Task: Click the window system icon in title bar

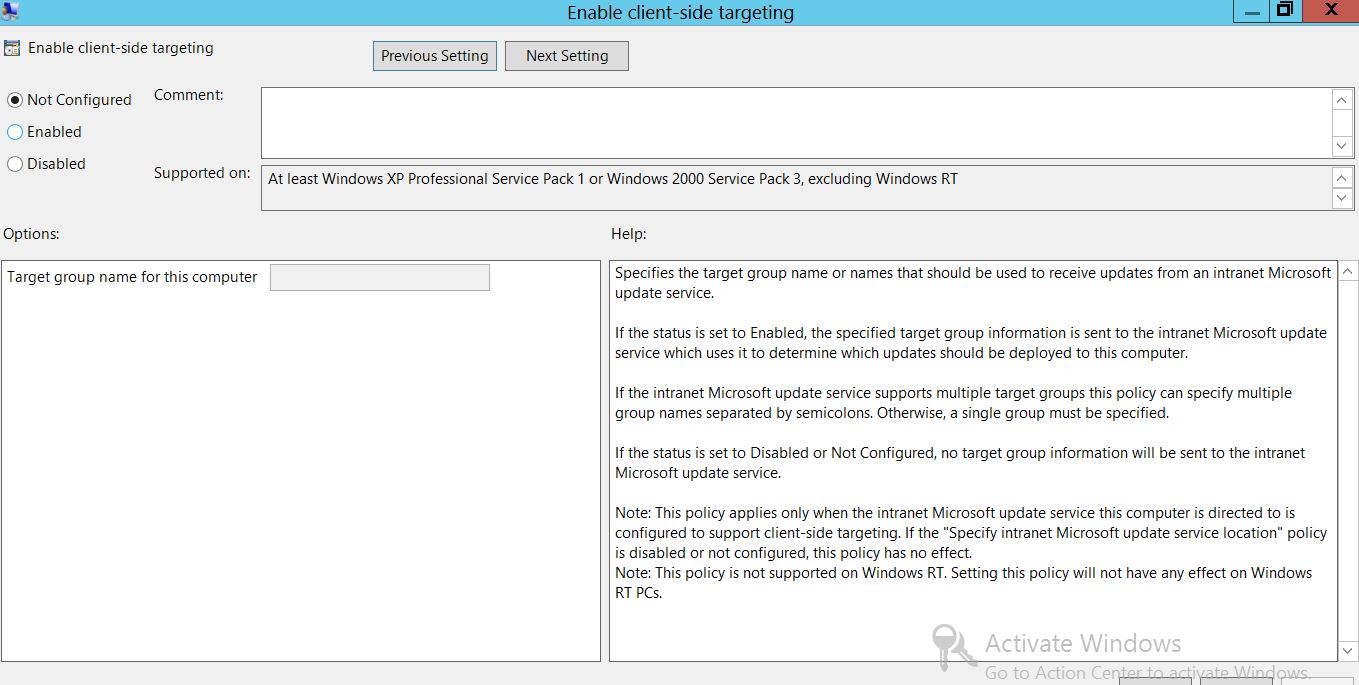Action: coord(11,11)
